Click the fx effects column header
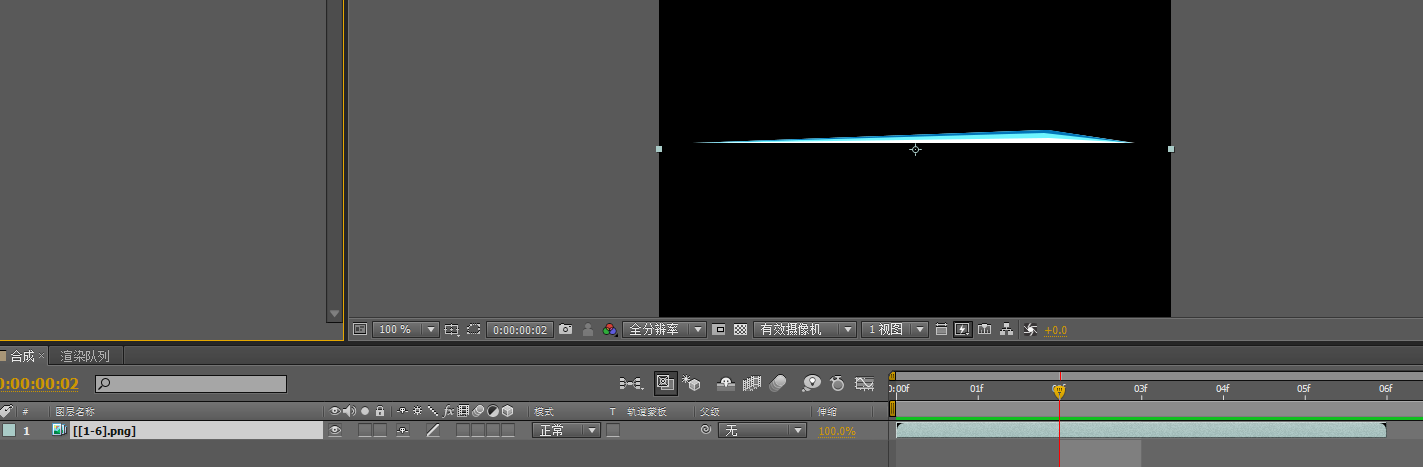Screen dimensions: 1423x467 tap(449, 411)
